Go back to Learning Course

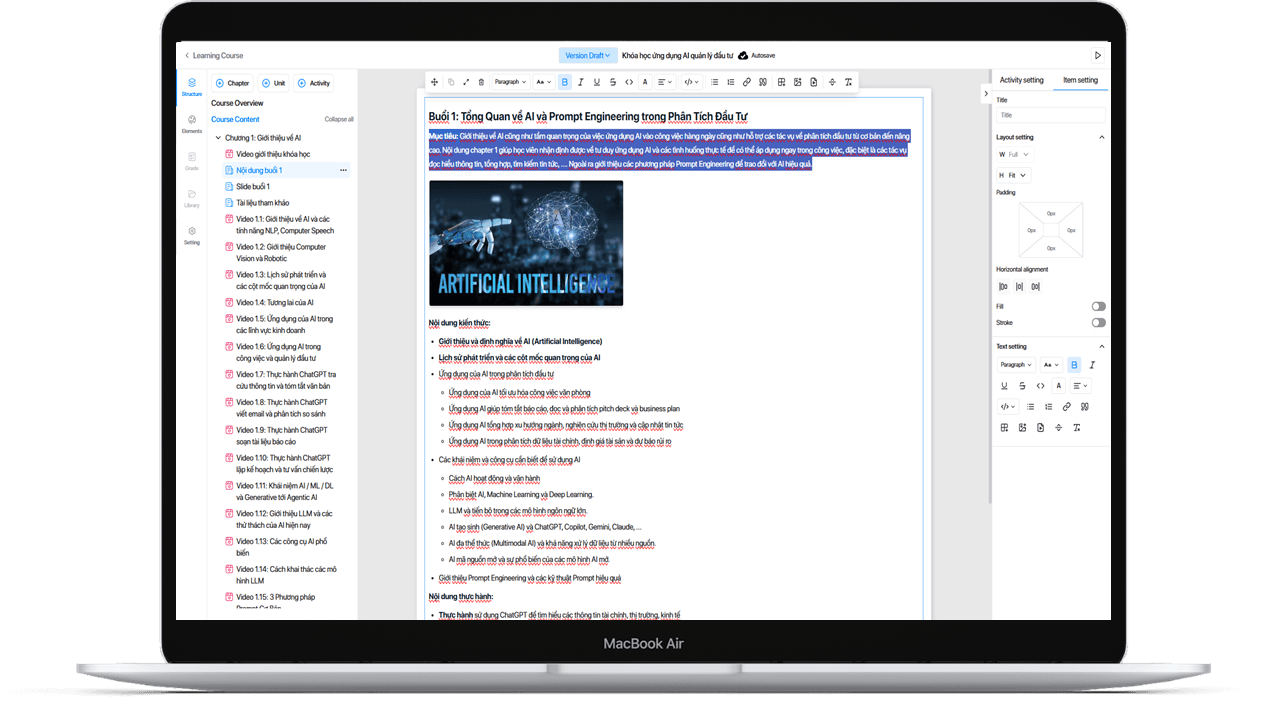(x=214, y=56)
